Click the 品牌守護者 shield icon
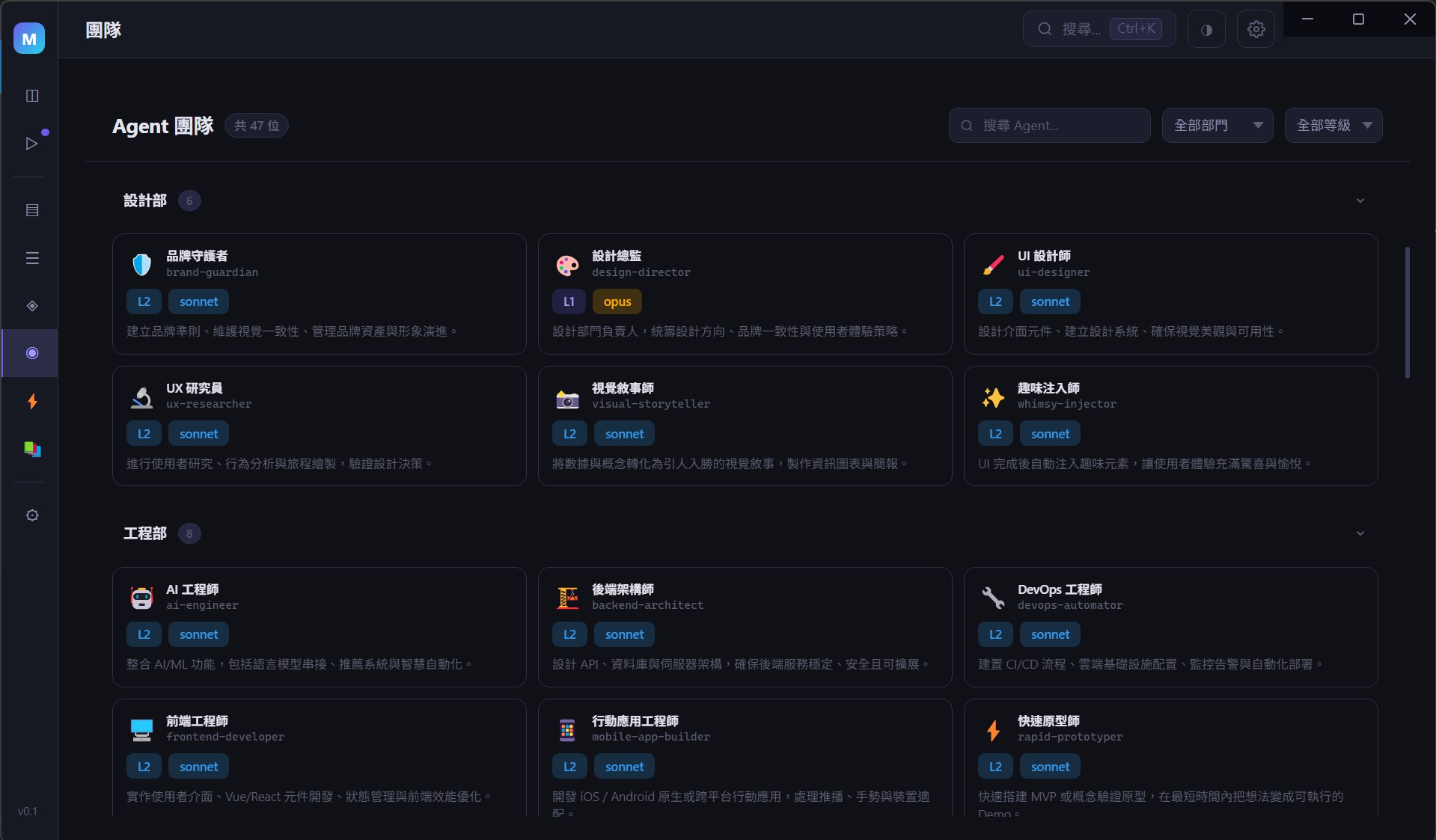The height and width of the screenshot is (840, 1436). pyautogui.click(x=141, y=264)
